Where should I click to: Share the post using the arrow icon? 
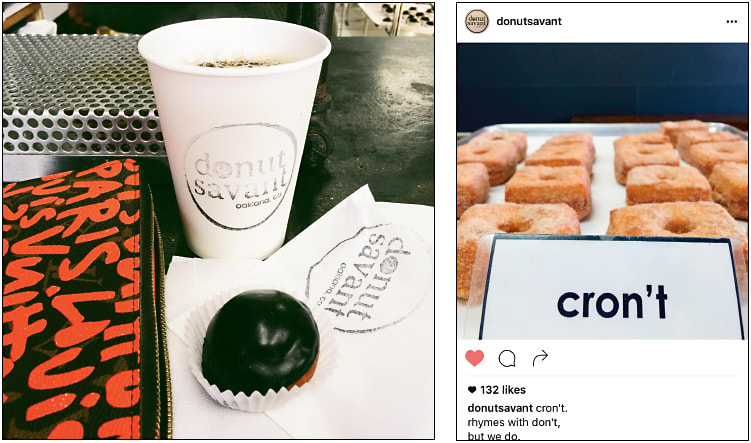coord(540,358)
